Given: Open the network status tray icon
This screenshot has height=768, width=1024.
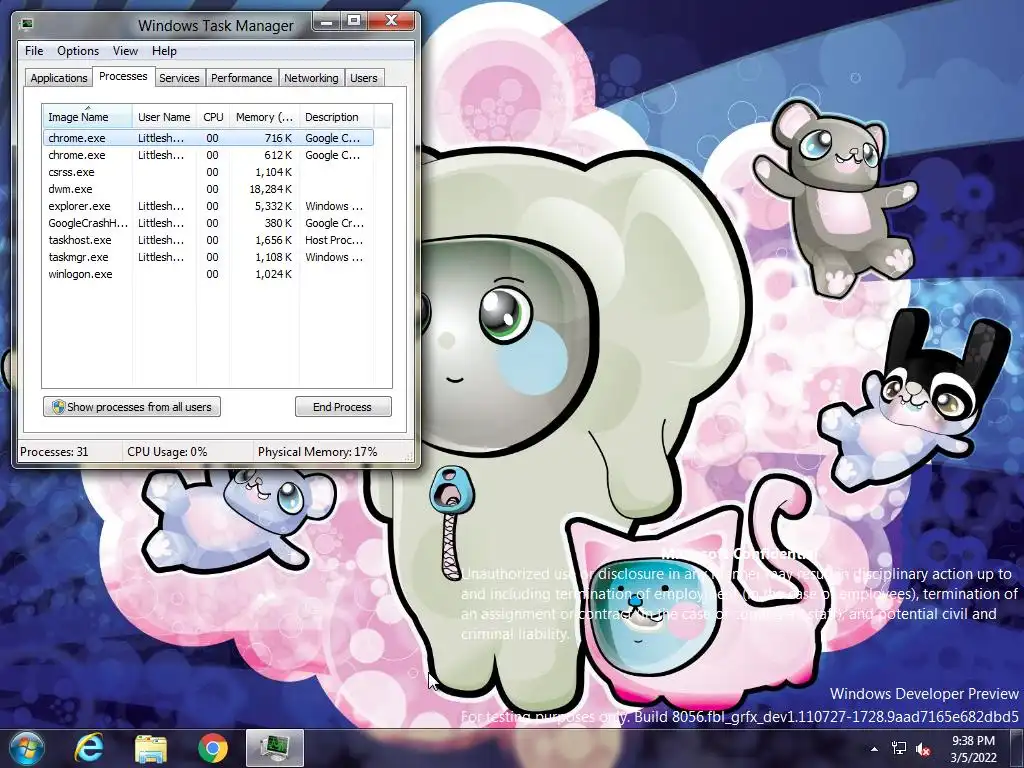Looking at the screenshot, I should (899, 749).
